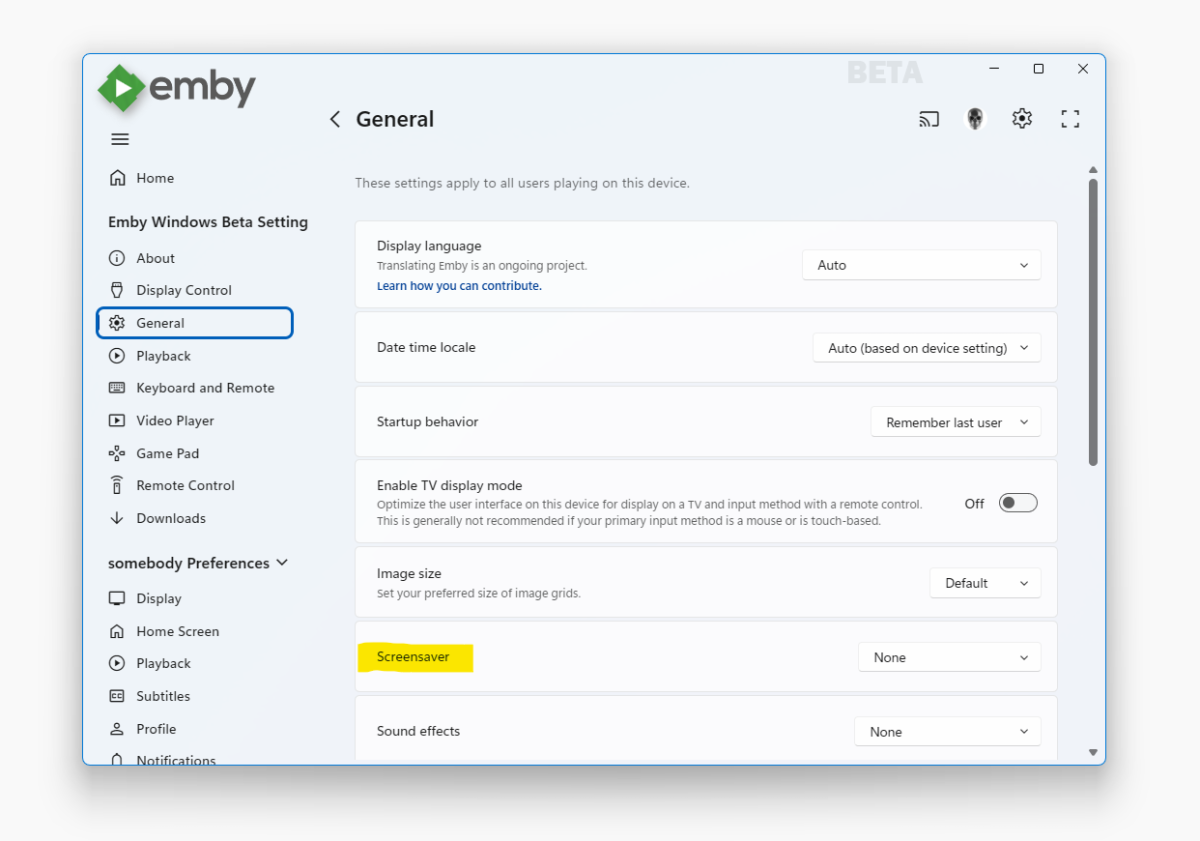This screenshot has width=1200, height=841.
Task: Collapse the somebody Preferences section chevron
Action: (282, 563)
